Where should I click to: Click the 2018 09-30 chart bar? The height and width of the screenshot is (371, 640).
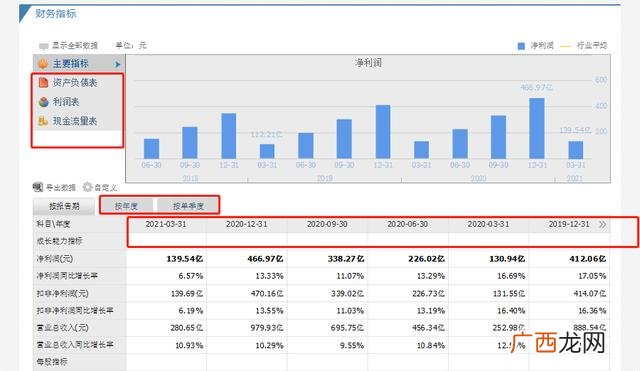190,143
